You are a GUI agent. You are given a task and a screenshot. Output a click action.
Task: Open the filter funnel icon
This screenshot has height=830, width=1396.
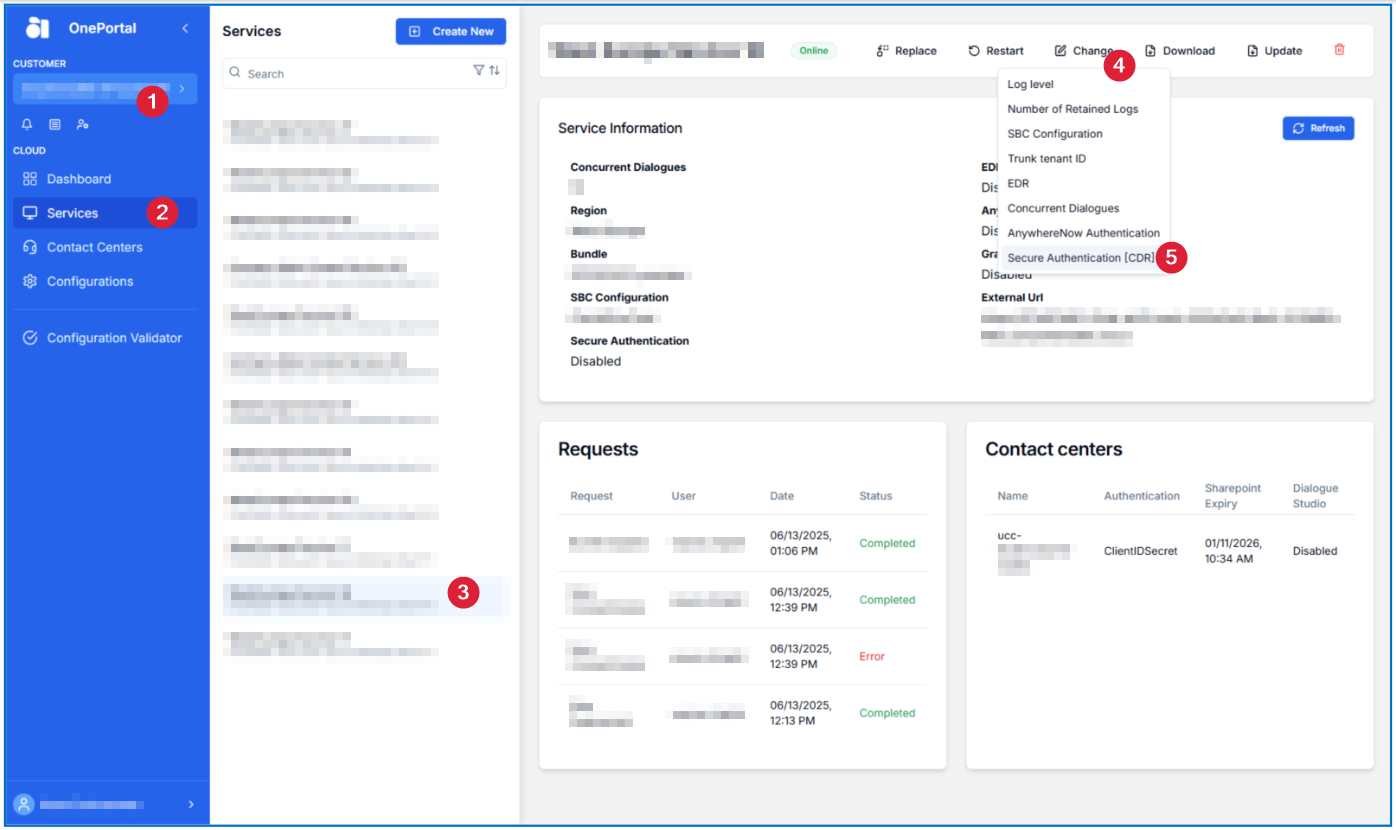coord(478,70)
